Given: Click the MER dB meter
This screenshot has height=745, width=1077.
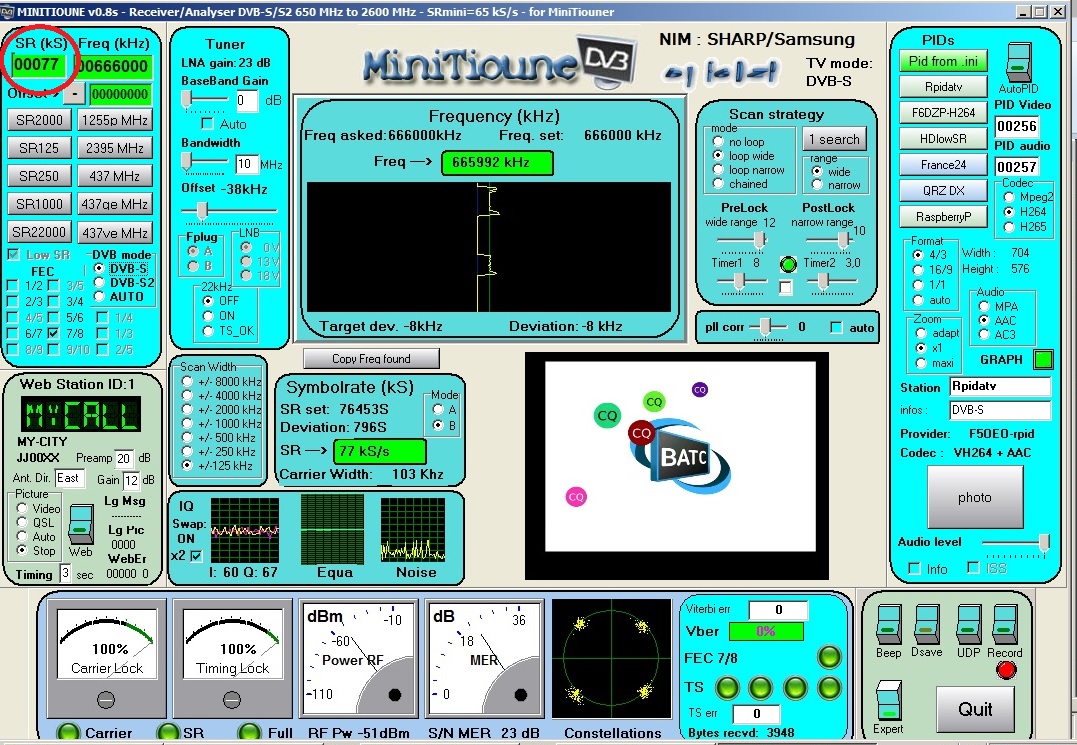Looking at the screenshot, I should 484,658.
